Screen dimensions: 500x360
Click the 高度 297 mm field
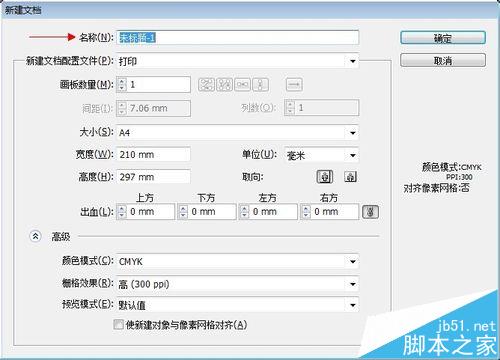(x=153, y=177)
